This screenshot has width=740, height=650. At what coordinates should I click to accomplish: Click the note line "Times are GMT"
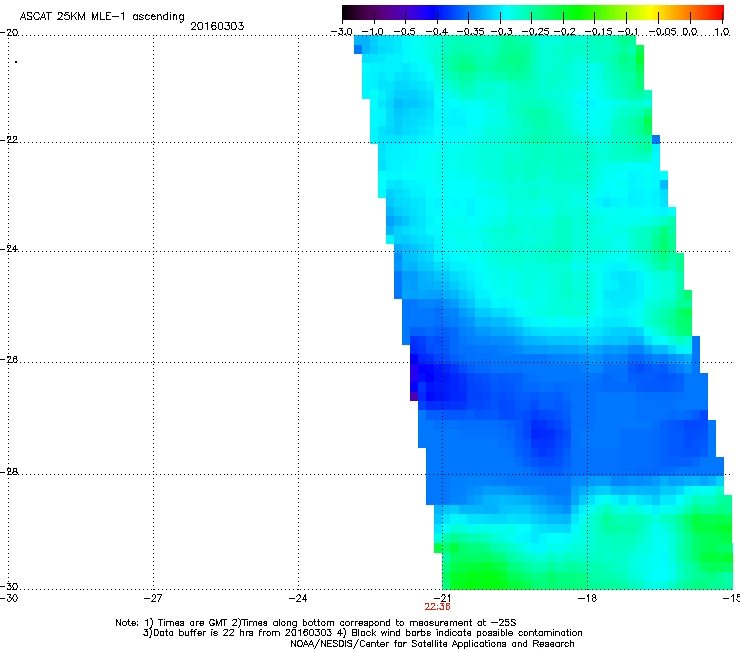point(193,623)
